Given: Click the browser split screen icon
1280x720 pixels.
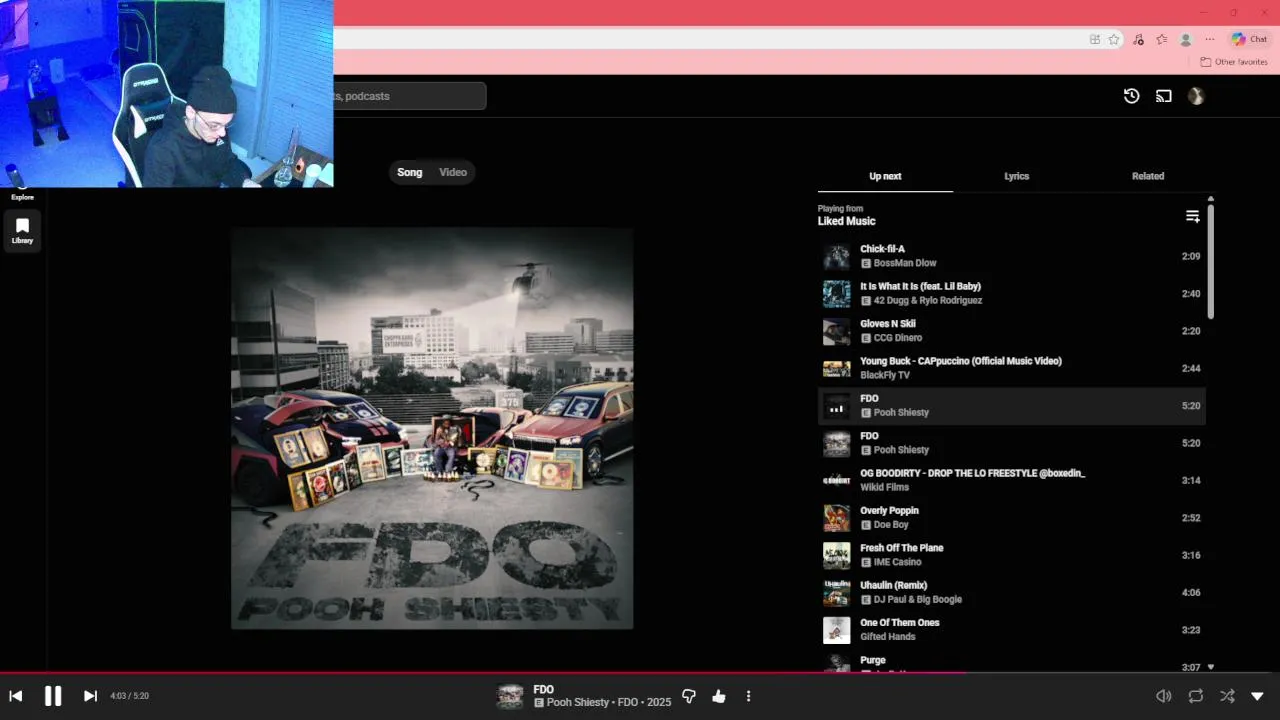Looking at the screenshot, I should click(1095, 39).
